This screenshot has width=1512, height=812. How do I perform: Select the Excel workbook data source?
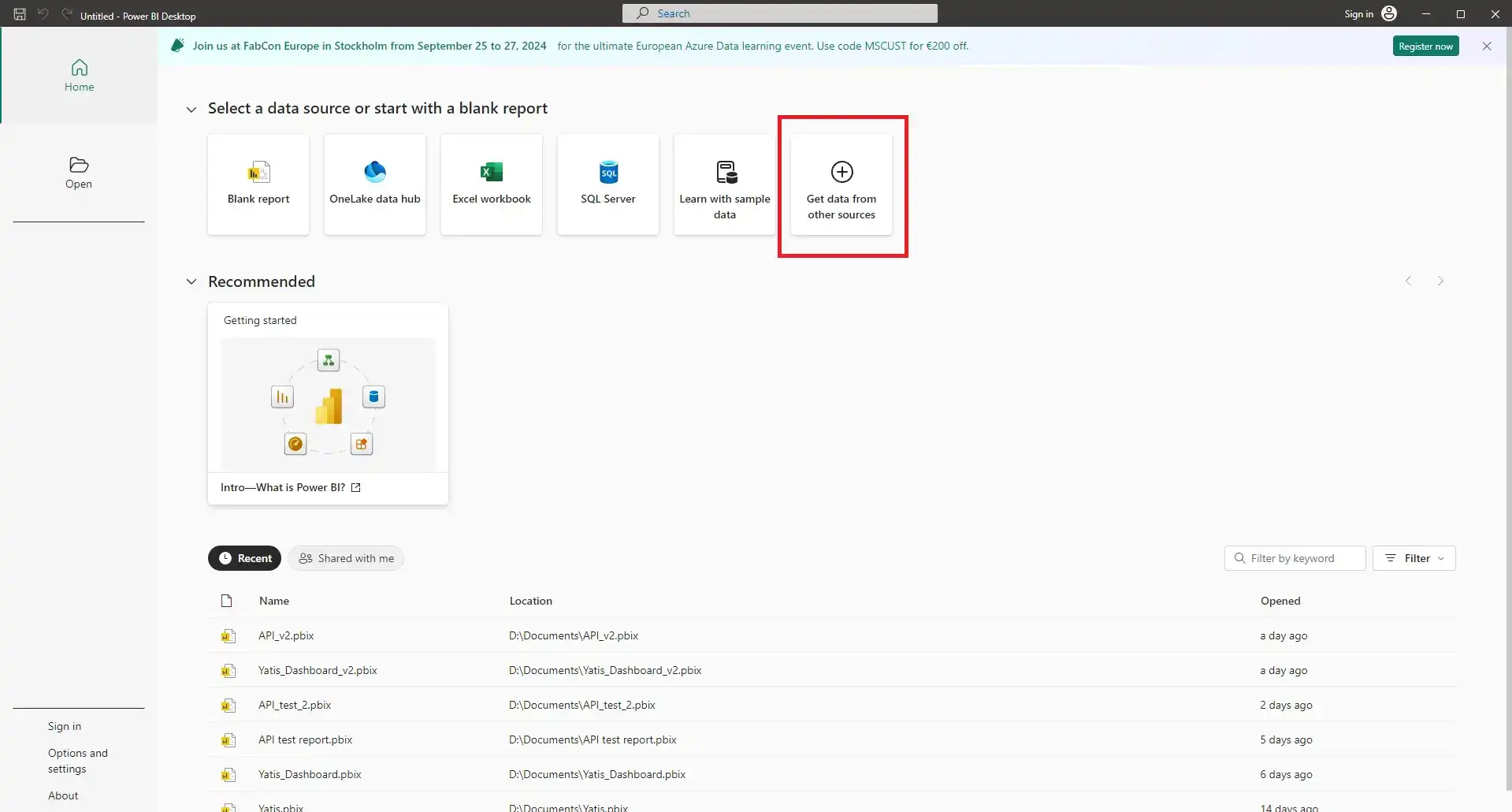(x=491, y=184)
